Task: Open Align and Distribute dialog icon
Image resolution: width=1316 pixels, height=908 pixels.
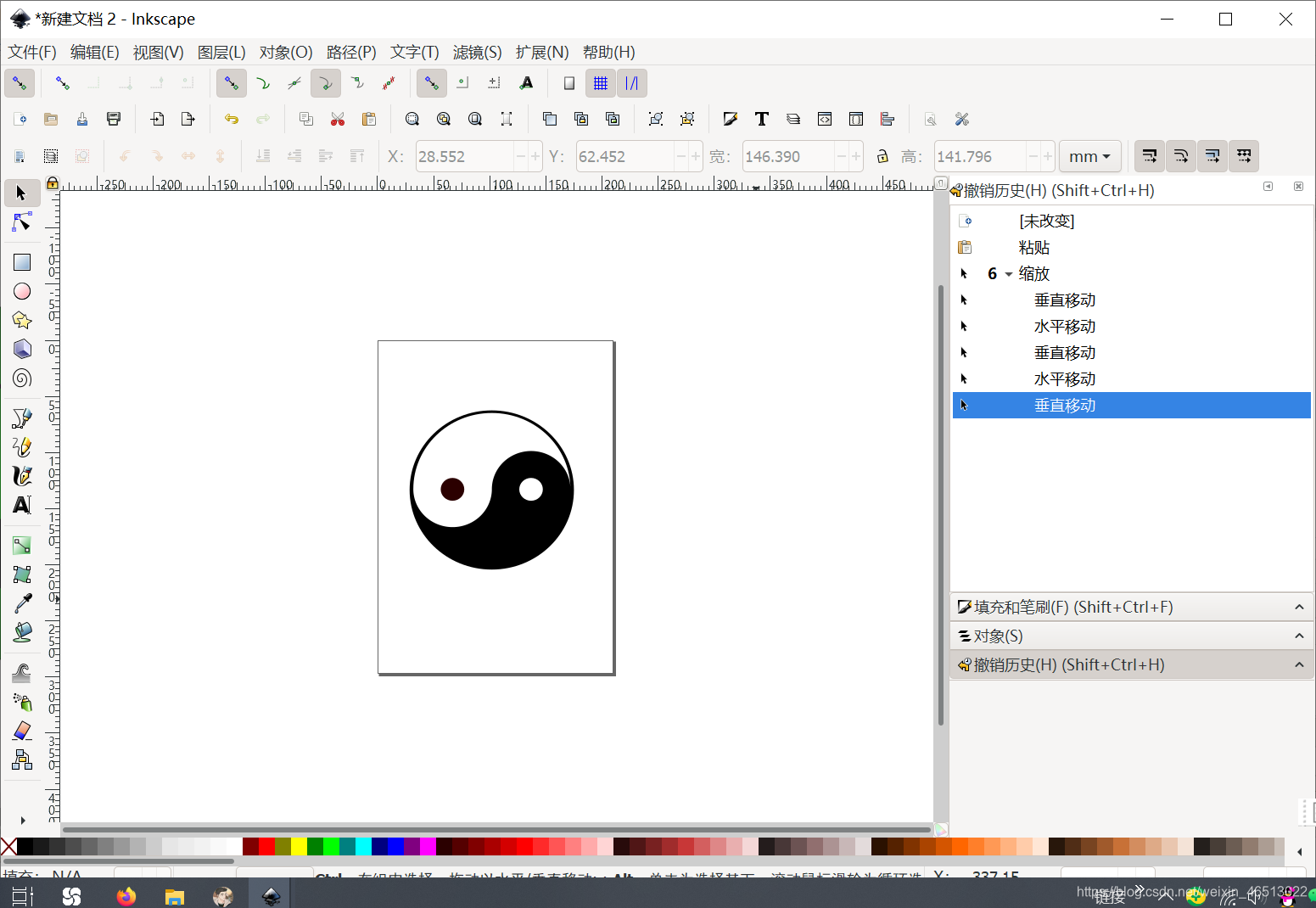Action: [x=887, y=119]
